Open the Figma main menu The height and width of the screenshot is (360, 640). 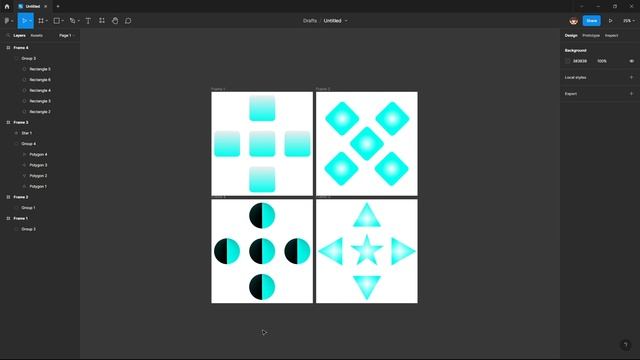[x=8, y=20]
